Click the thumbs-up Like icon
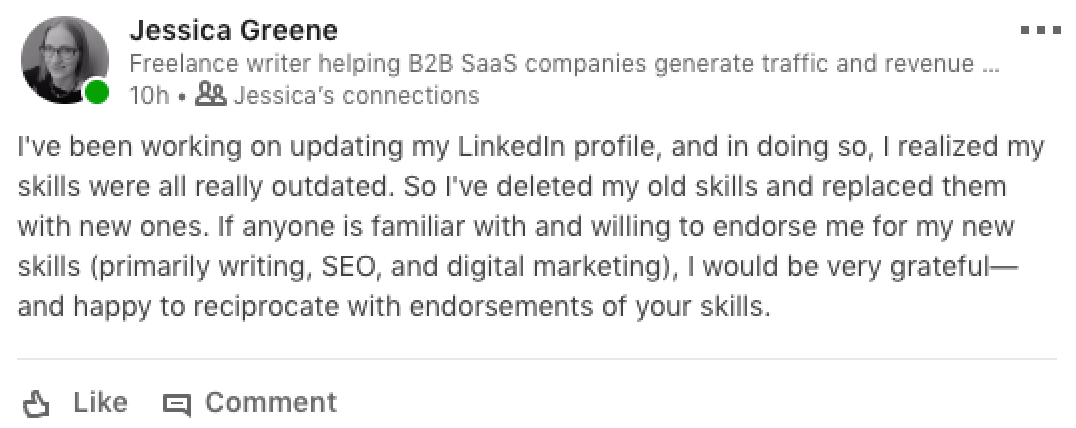This screenshot has height=428, width=1076. point(37,404)
